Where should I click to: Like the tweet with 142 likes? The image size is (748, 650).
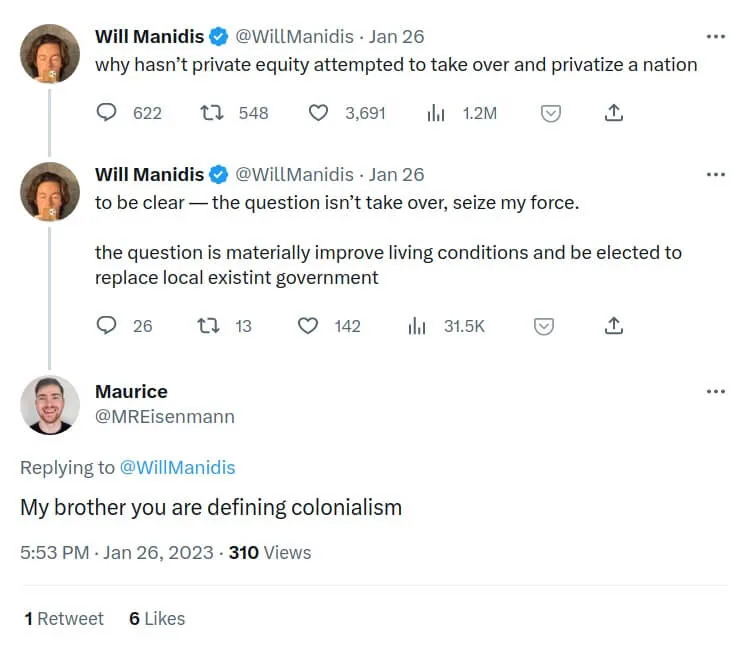point(308,326)
